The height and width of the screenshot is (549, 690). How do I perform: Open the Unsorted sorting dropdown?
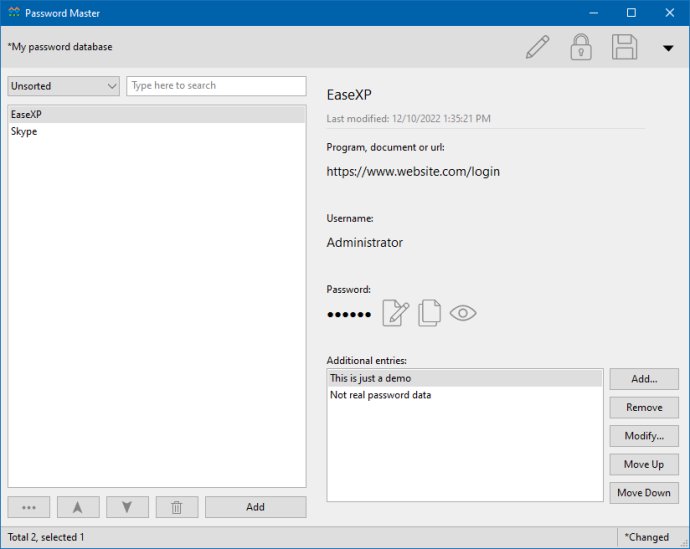pos(63,86)
